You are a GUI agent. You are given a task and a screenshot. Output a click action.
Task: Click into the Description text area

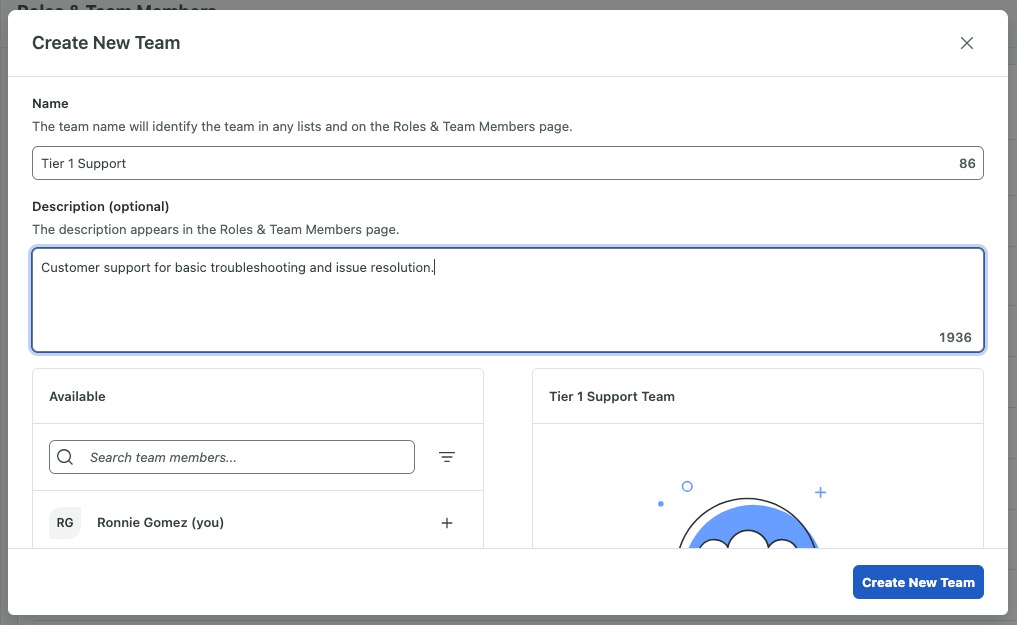[x=507, y=300]
